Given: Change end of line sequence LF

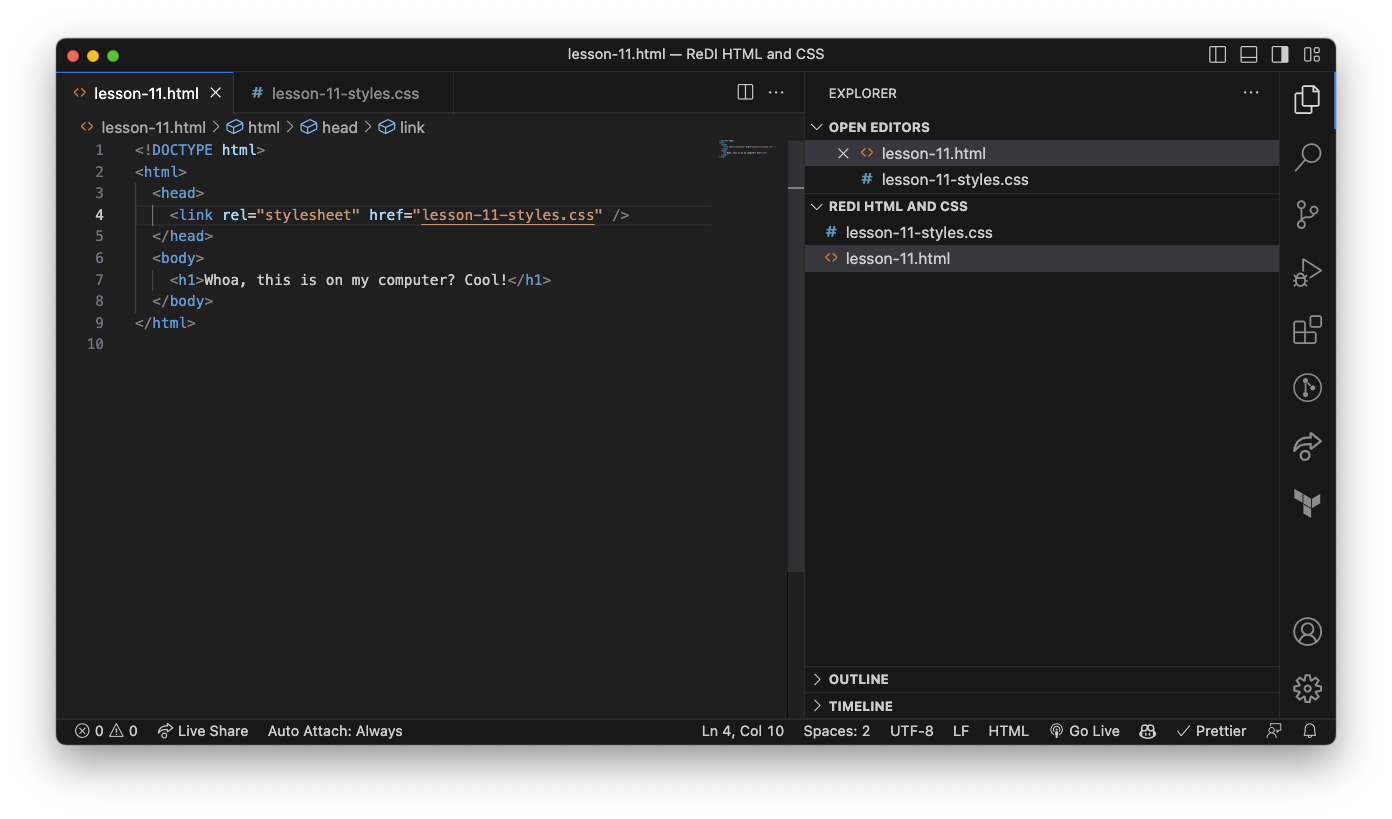Looking at the screenshot, I should (x=961, y=731).
